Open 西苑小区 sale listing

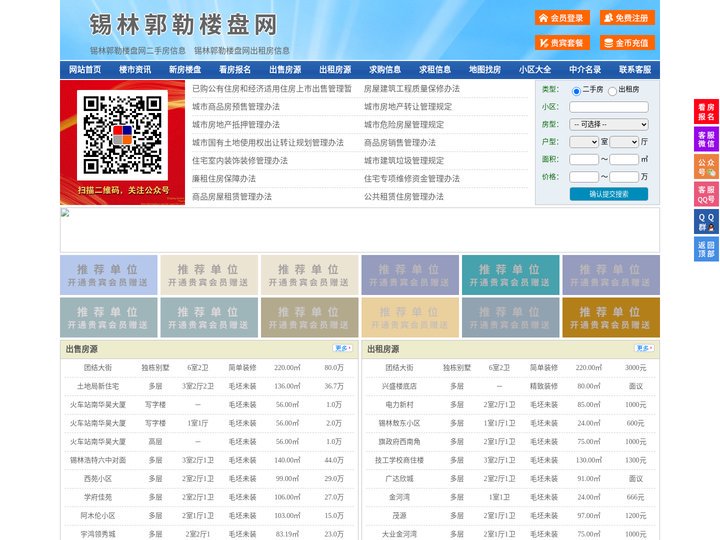tap(98, 478)
